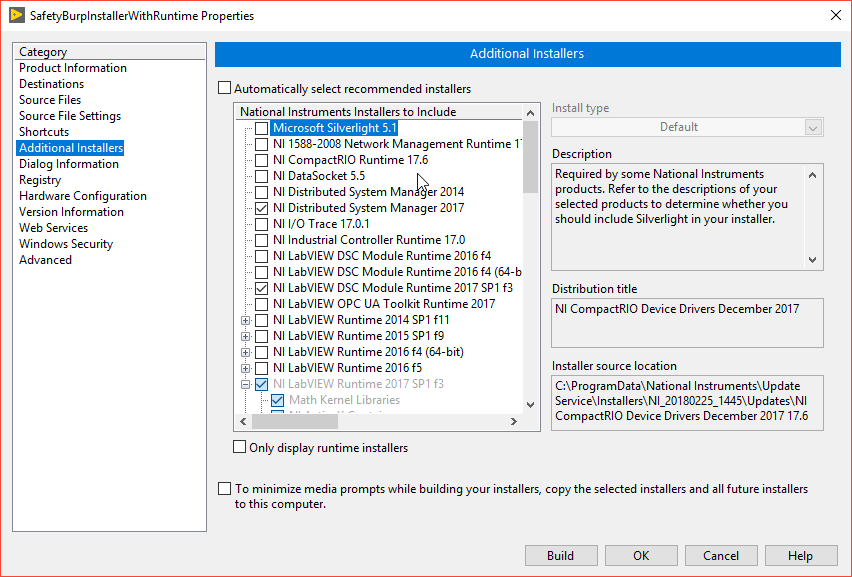The image size is (852, 577).
Task: Open the Install type dropdown
Action: 813,128
